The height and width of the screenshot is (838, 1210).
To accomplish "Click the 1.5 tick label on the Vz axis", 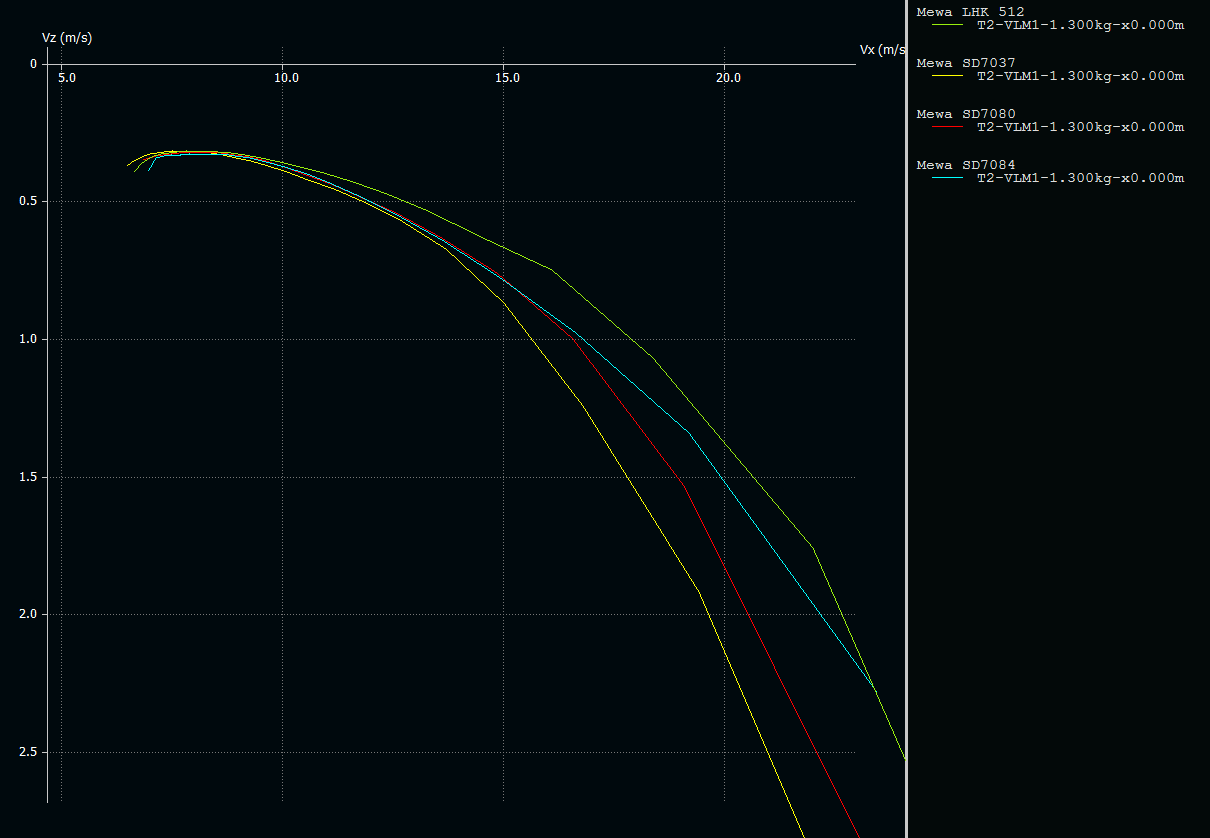I will tap(27, 477).
